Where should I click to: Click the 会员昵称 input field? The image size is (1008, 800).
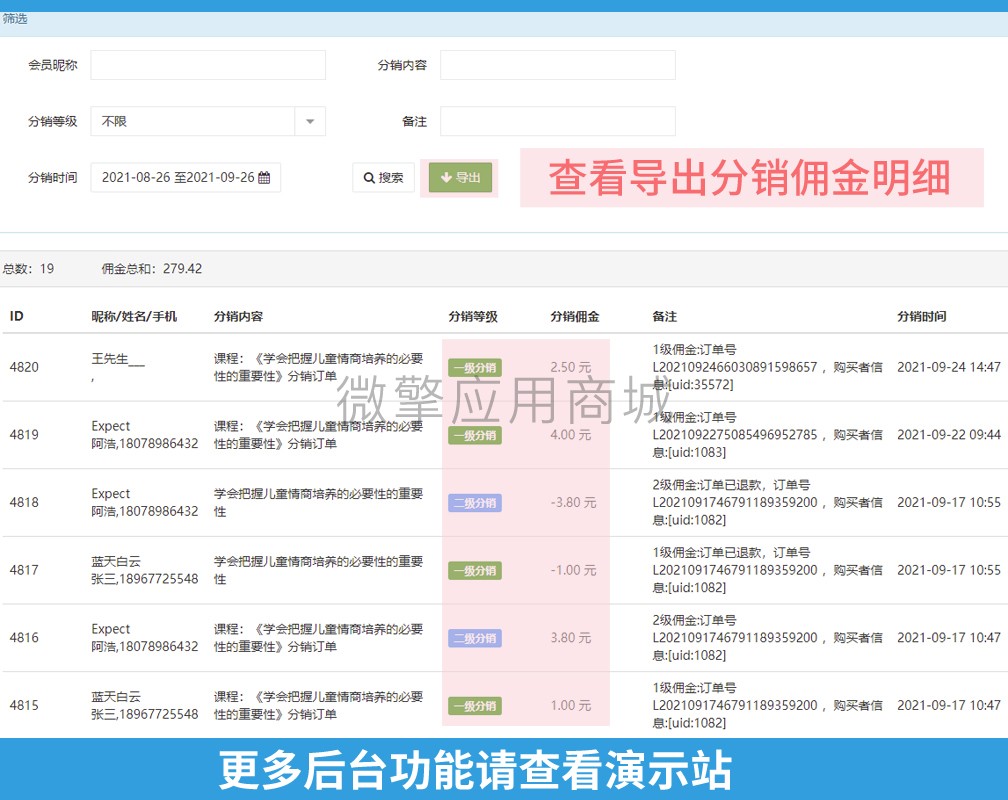[208, 65]
